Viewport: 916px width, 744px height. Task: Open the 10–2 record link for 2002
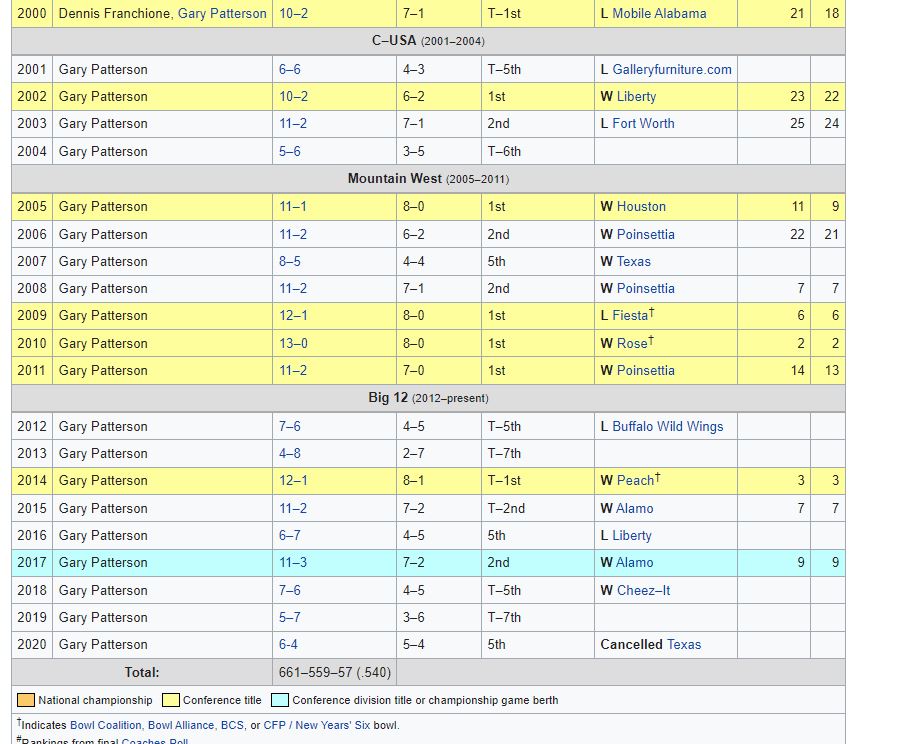coord(293,96)
